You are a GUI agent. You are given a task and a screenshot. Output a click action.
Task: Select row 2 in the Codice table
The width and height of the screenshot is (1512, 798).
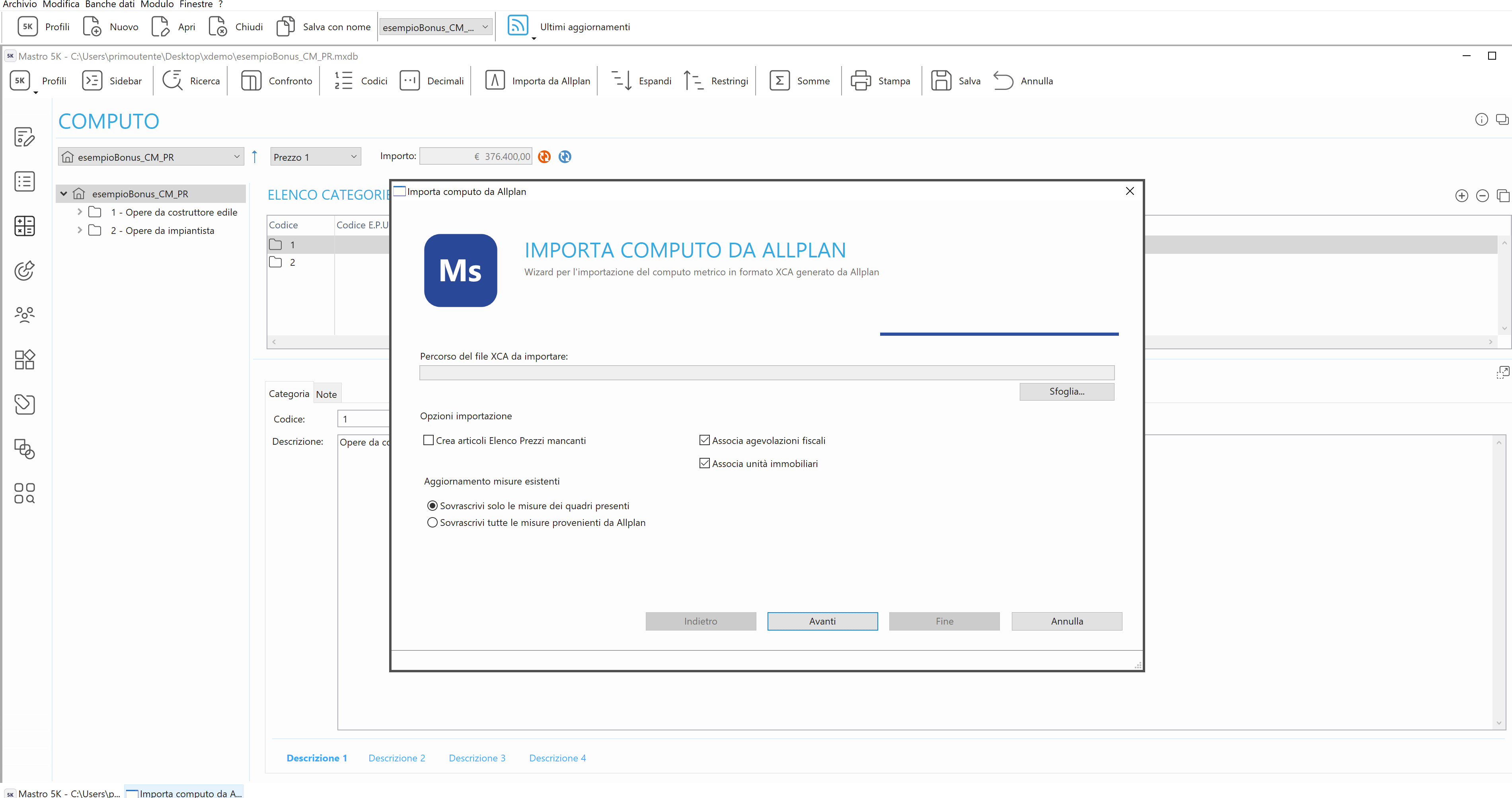tap(329, 262)
